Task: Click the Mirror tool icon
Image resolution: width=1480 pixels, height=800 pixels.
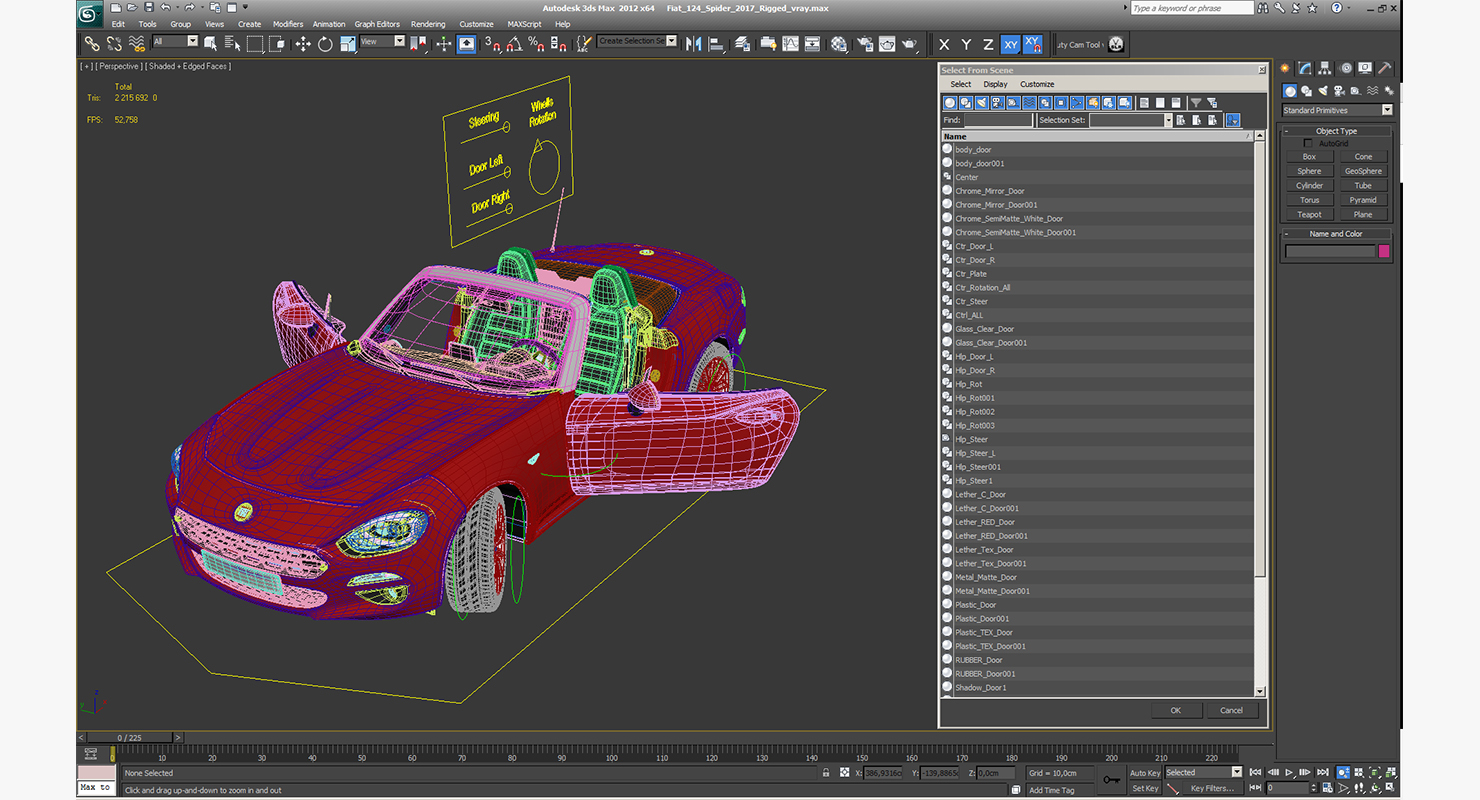Action: (693, 44)
